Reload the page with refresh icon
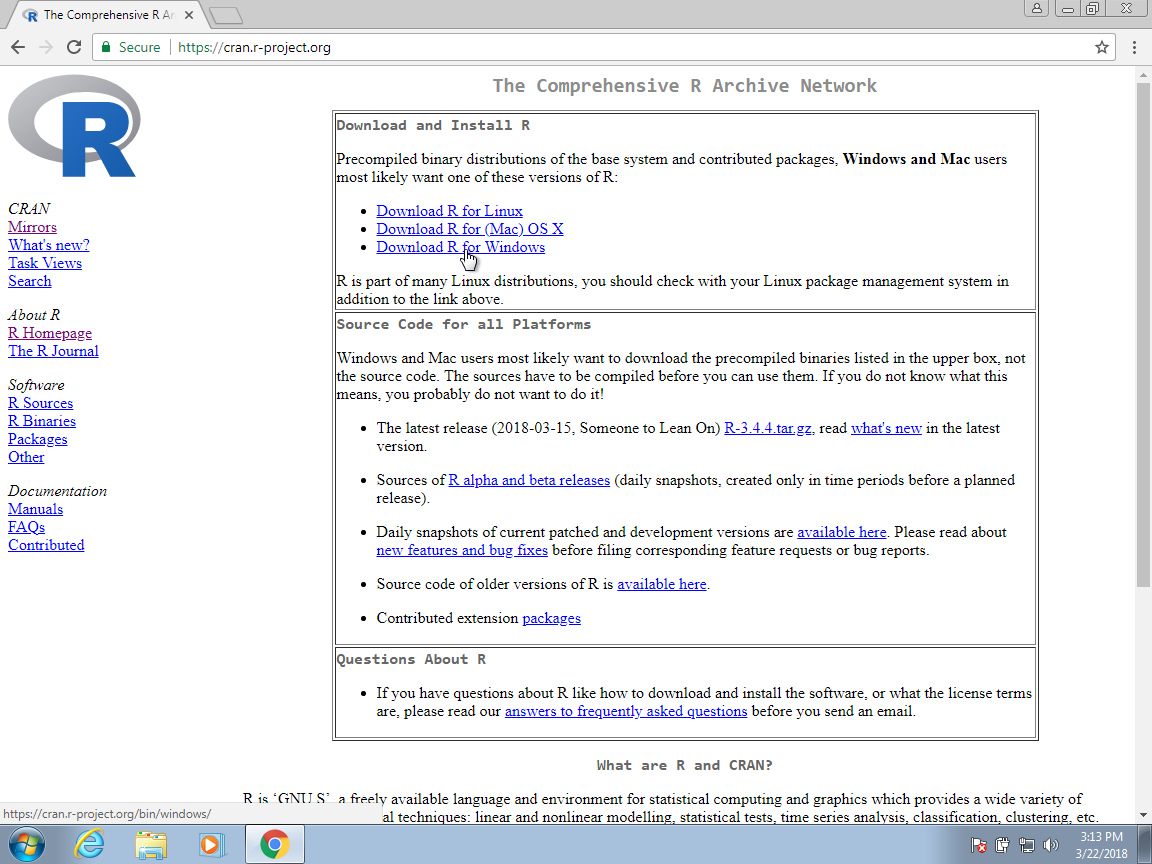This screenshot has width=1152, height=864. (x=74, y=47)
